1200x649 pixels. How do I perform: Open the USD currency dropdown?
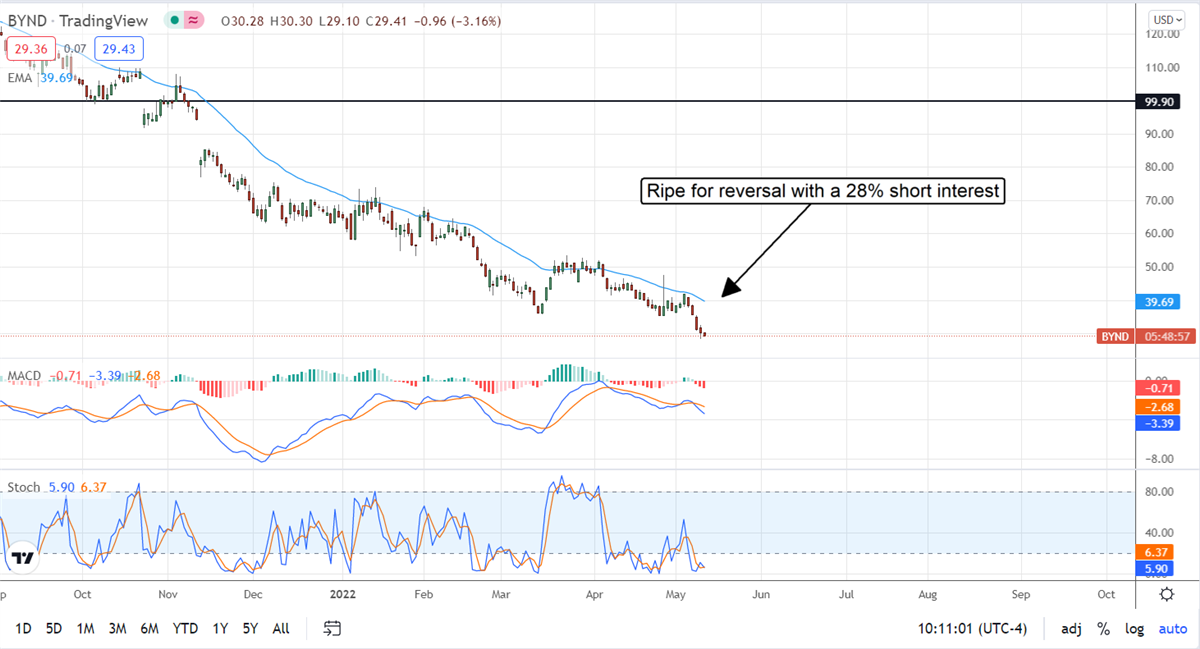pyautogui.click(x=1165, y=19)
